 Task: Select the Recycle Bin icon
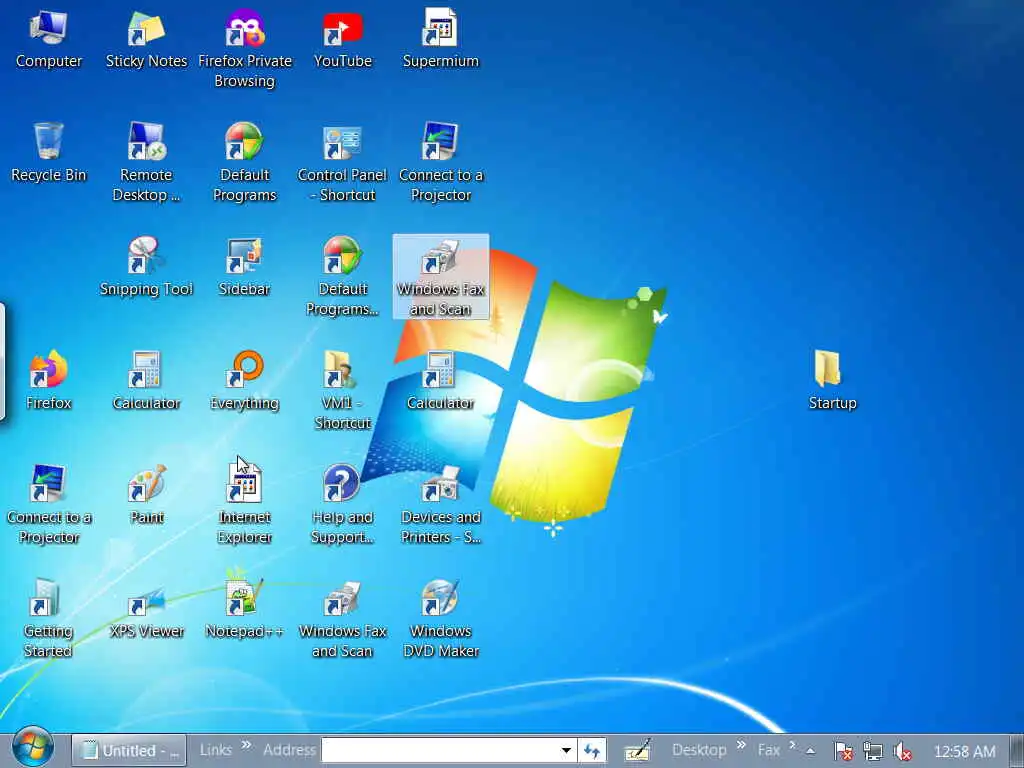point(48,153)
